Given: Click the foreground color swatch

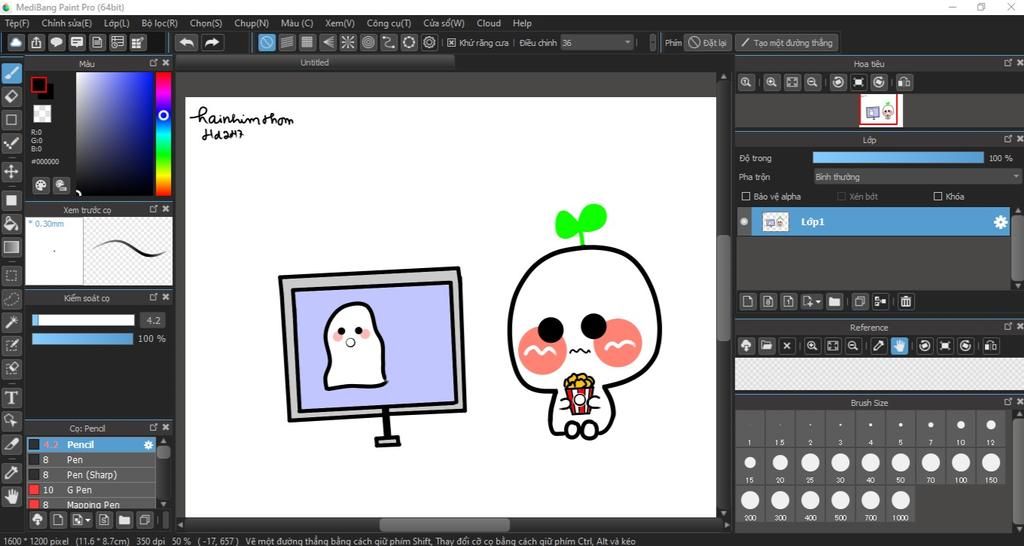Looking at the screenshot, I should [39, 85].
